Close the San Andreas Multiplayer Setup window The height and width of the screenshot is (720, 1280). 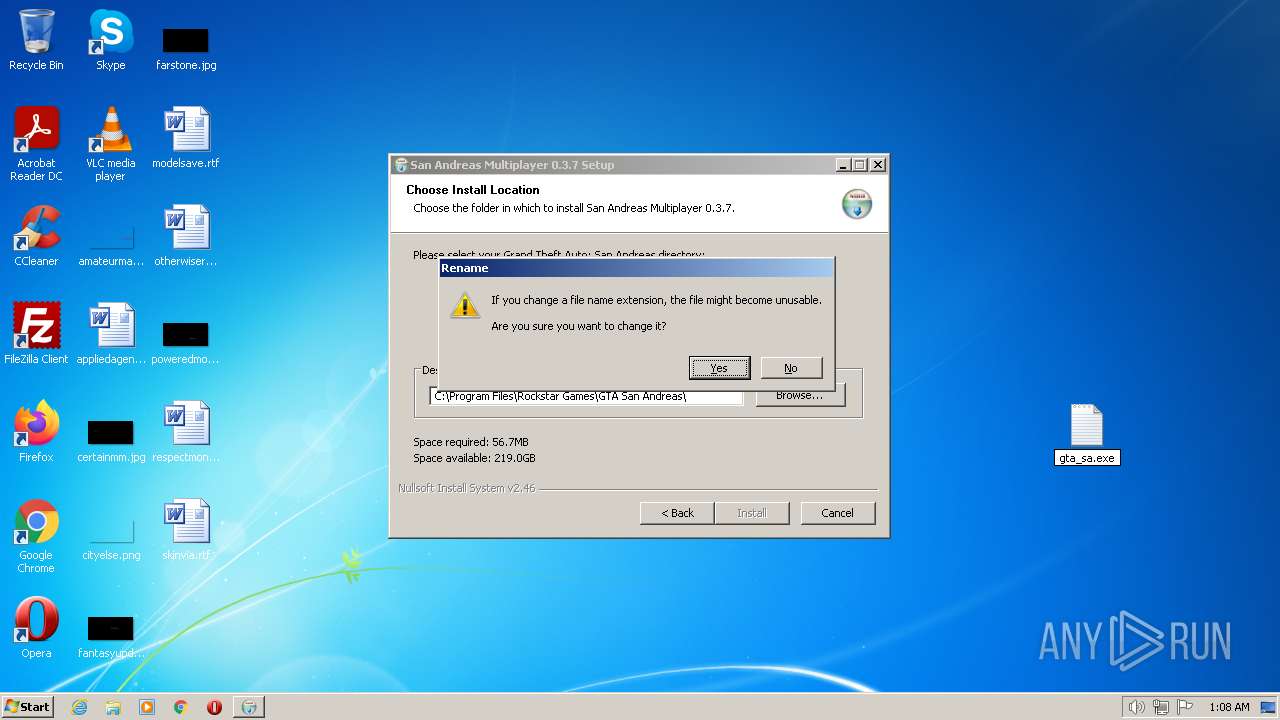(x=878, y=165)
